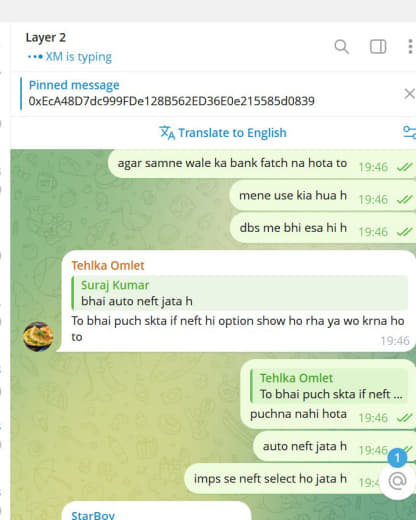
Task: Click the StarBoy sender name
Action: click(x=93, y=515)
